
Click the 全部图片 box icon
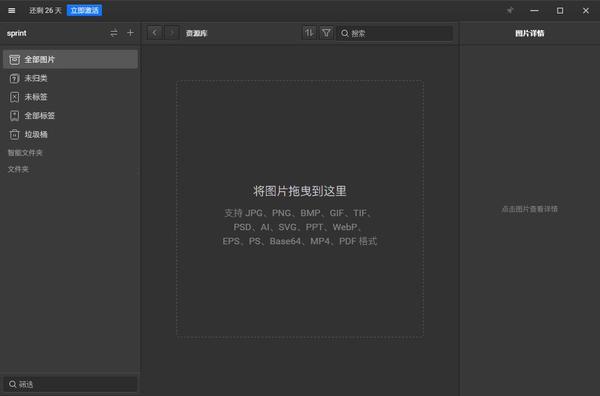[15, 59]
